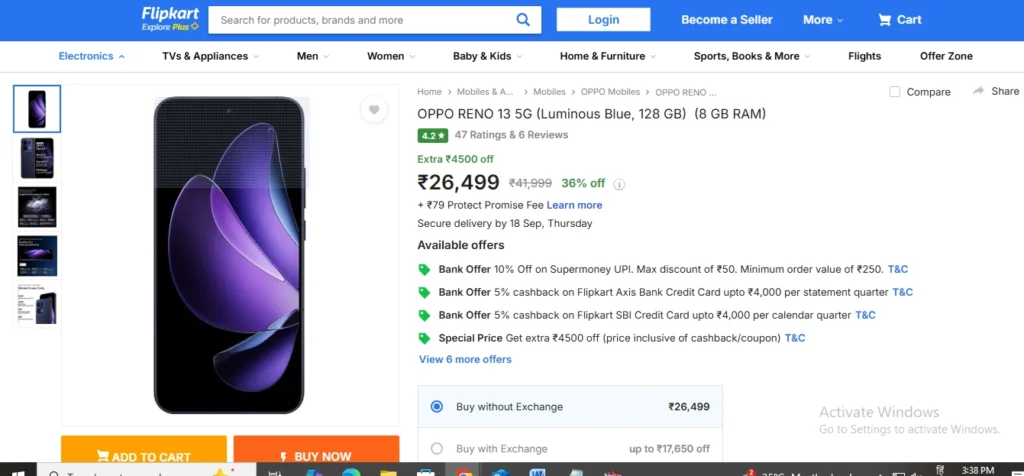Image resolution: width=1024 pixels, height=476 pixels.
Task: Open the Flights menu item
Action: [864, 56]
